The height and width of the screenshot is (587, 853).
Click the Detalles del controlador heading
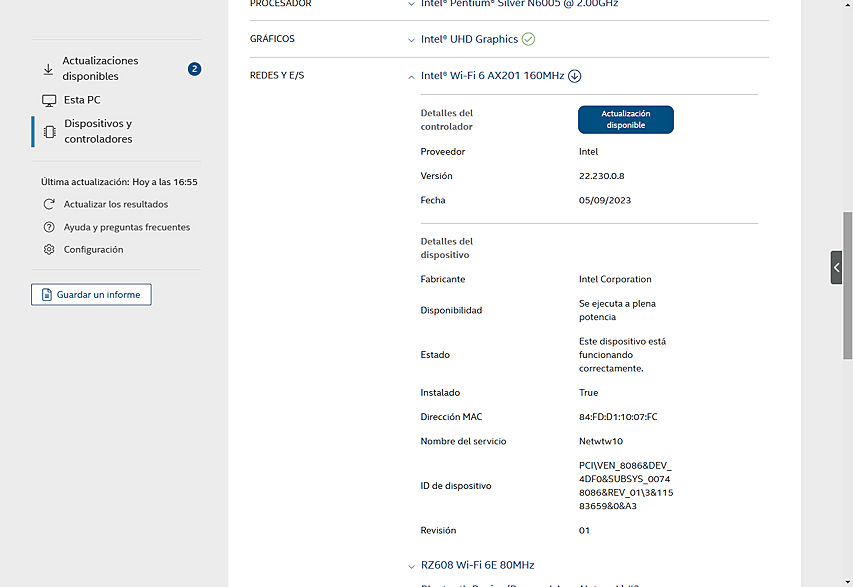[447, 120]
